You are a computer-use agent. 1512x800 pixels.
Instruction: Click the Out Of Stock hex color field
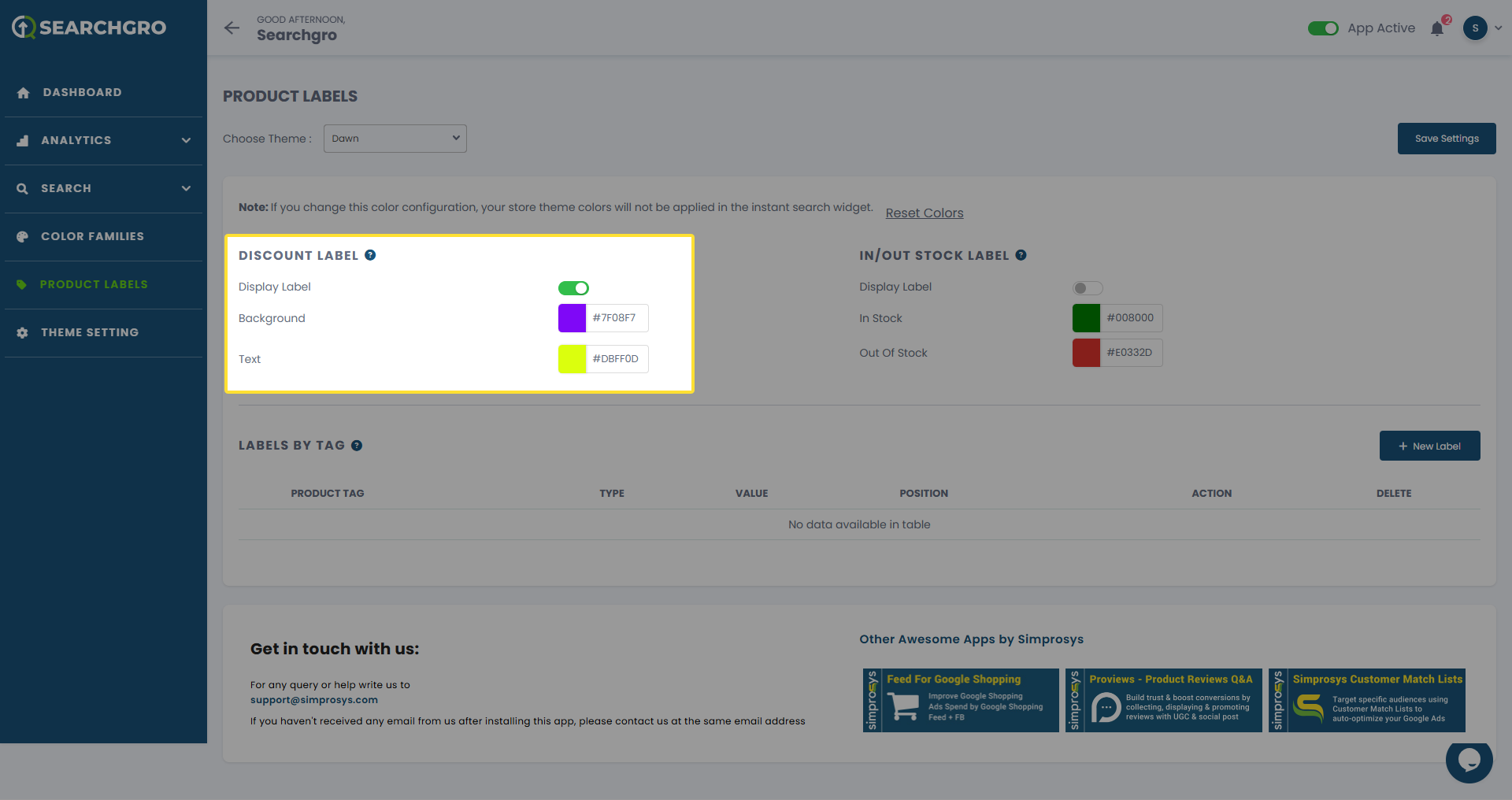(x=1130, y=353)
